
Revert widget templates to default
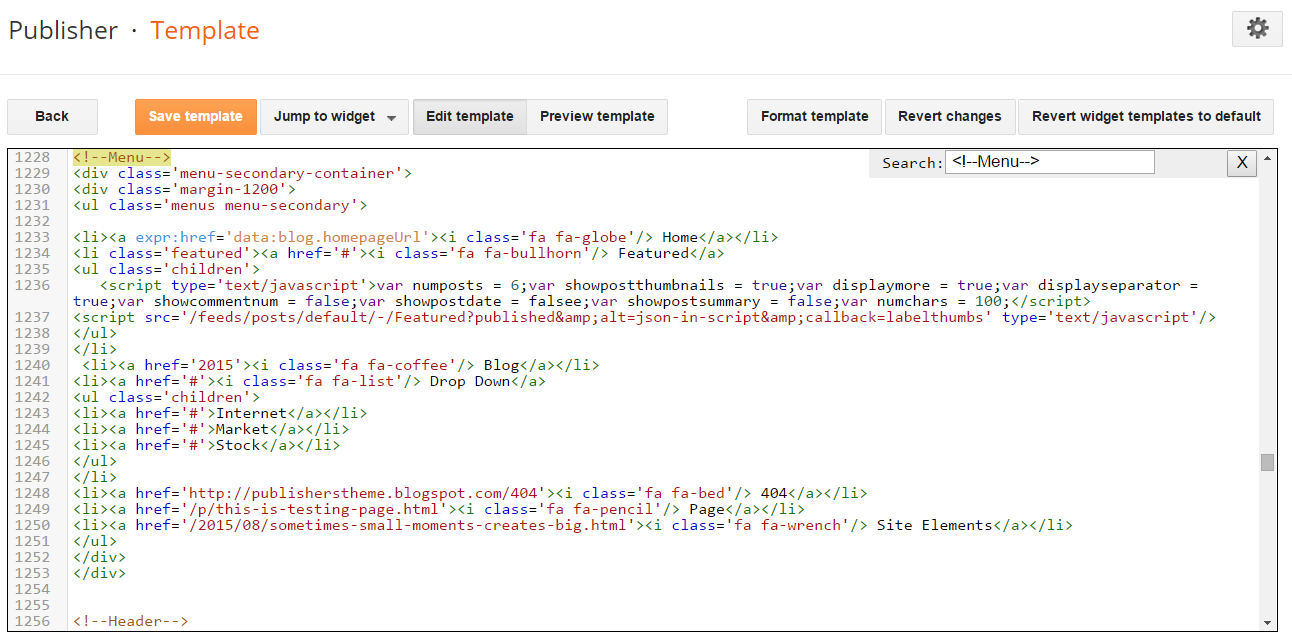(1146, 117)
